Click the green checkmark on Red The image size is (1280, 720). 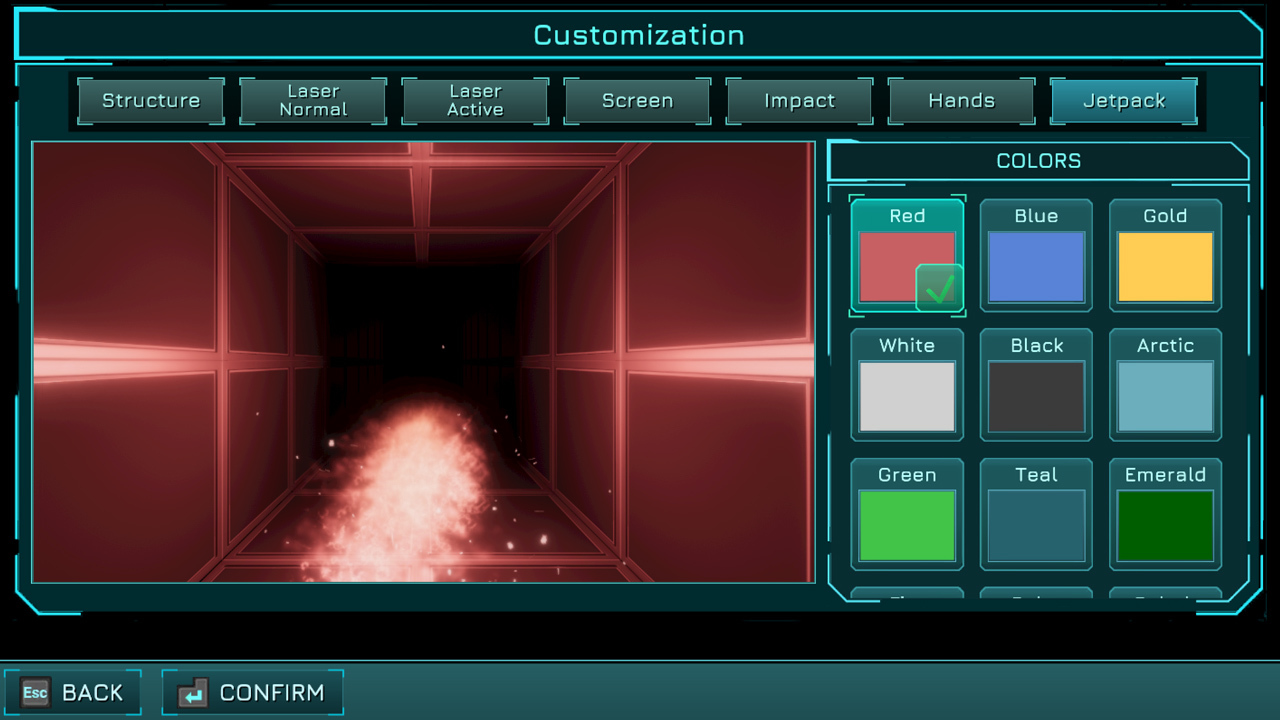point(939,289)
